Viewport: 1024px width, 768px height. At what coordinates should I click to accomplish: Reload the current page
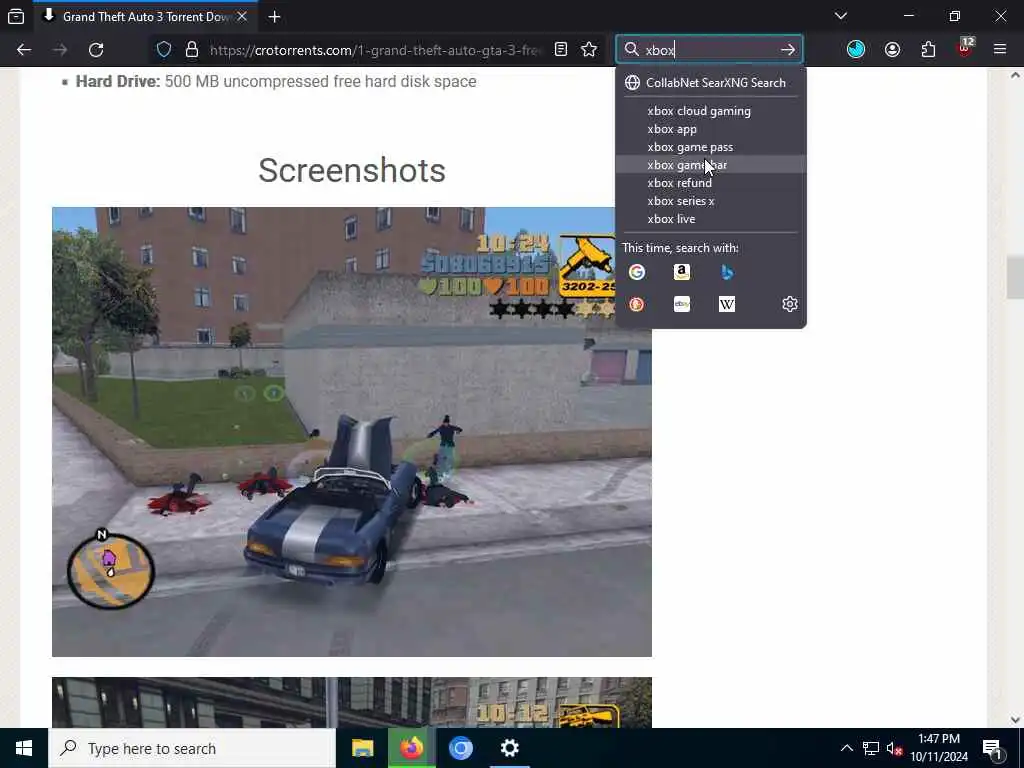point(96,50)
